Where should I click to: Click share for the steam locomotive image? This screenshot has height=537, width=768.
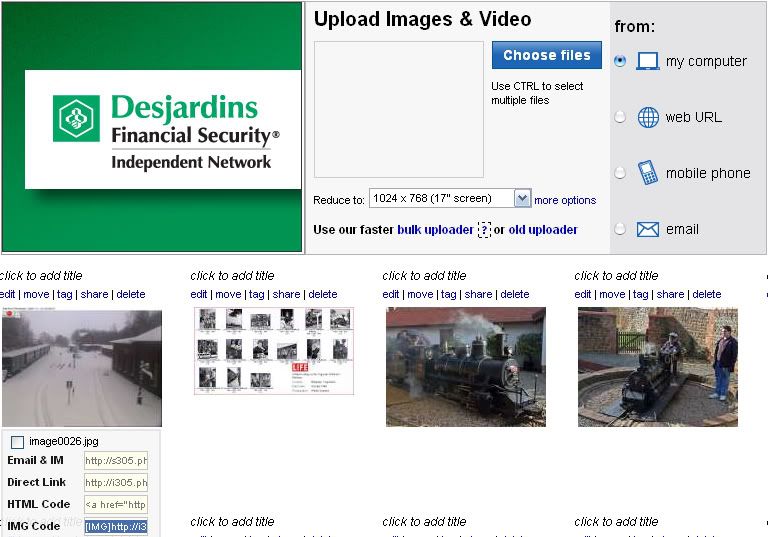coord(478,294)
